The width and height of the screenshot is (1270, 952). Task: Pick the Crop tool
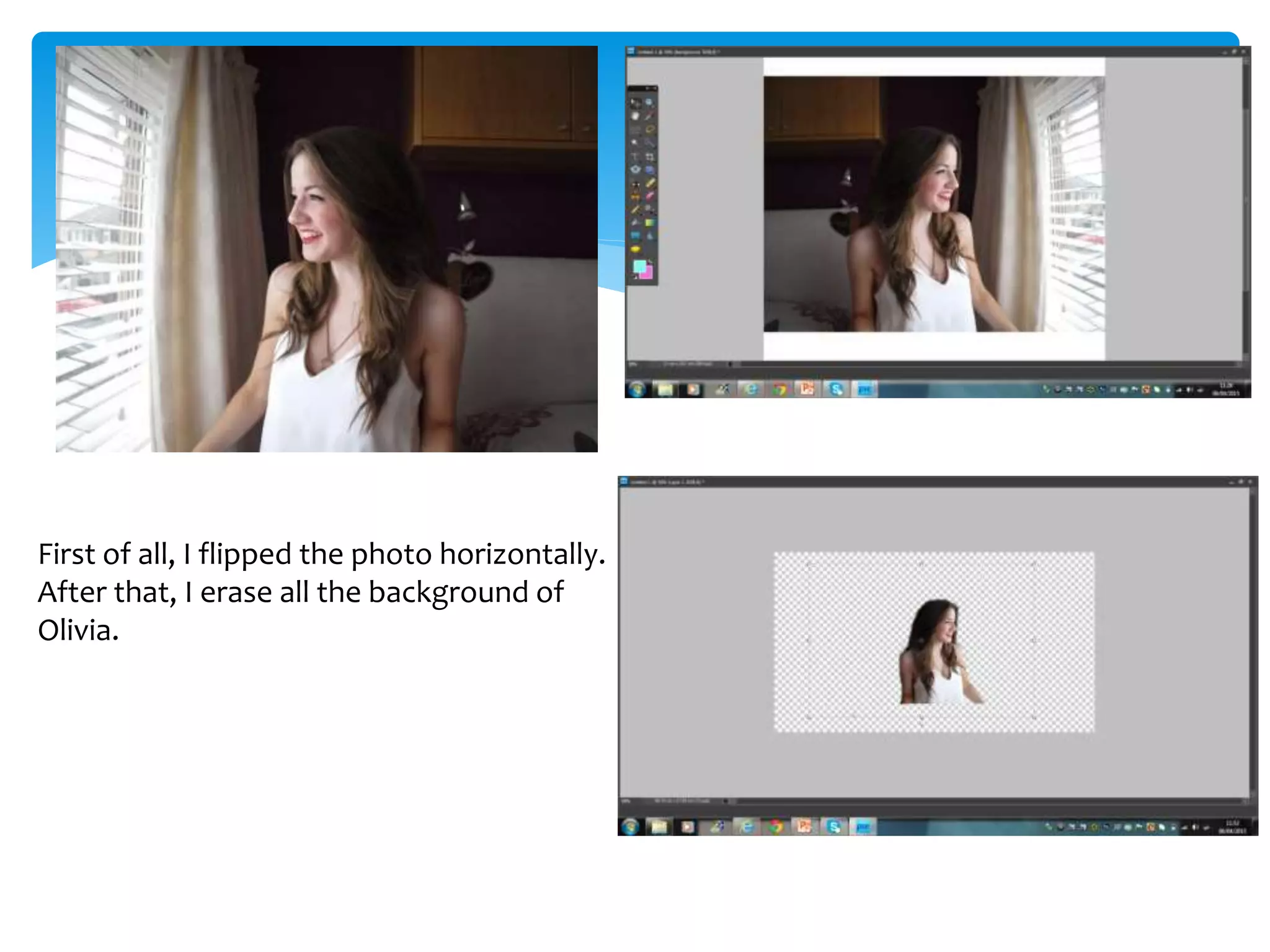(650, 157)
